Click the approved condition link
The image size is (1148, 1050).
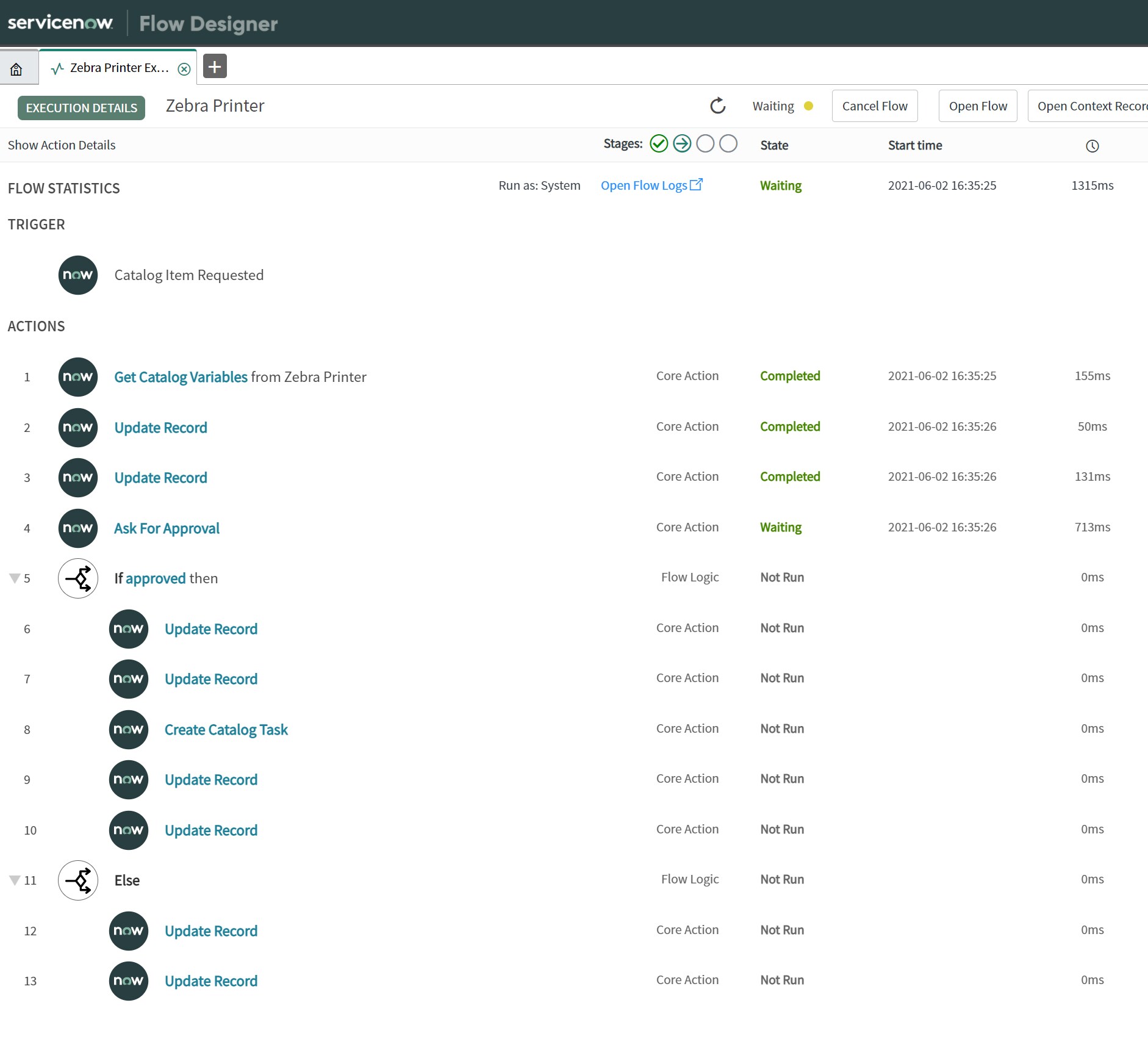[156, 578]
